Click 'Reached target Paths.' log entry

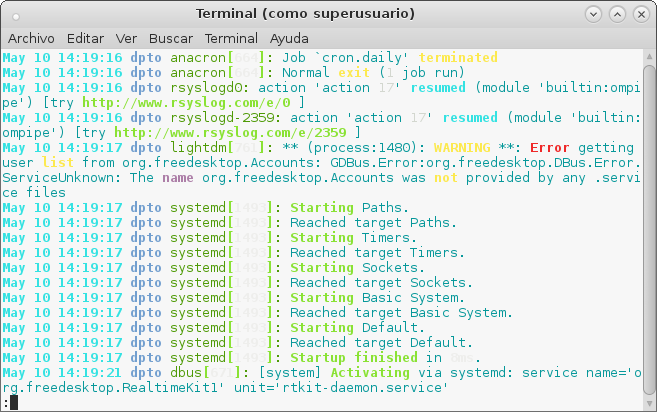tap(373, 223)
